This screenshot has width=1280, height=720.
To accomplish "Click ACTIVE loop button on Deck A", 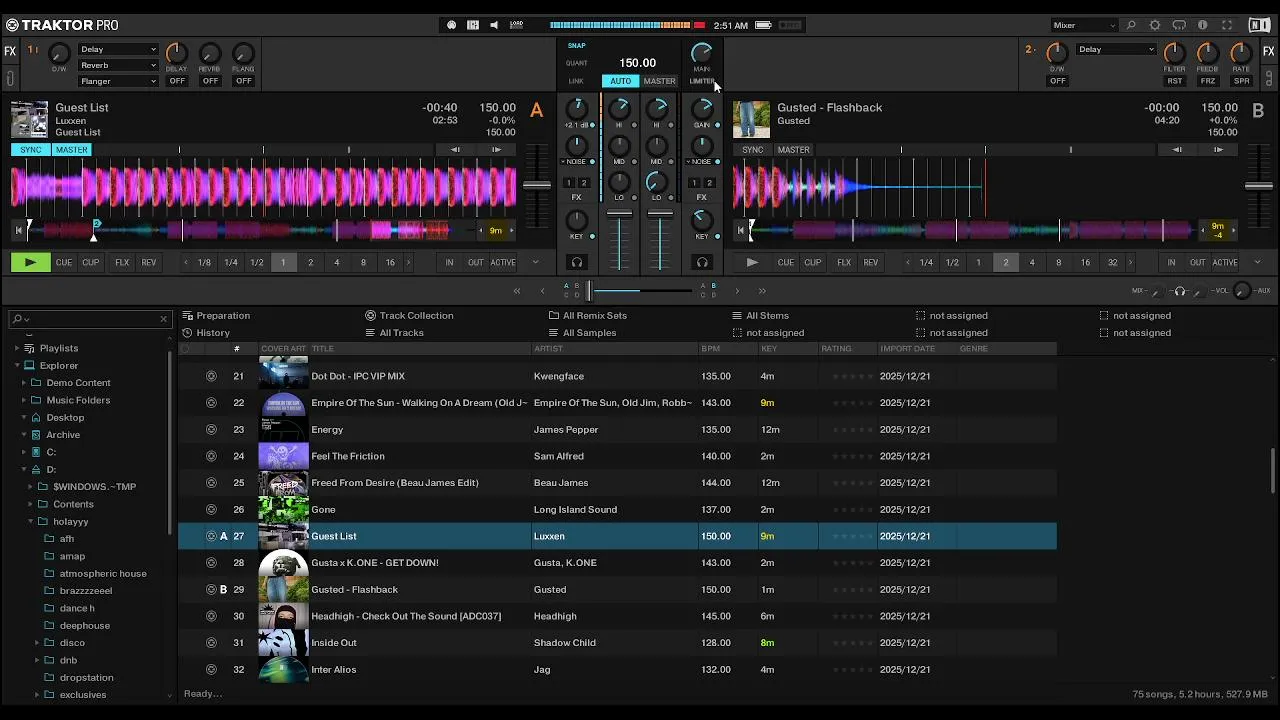I will tap(503, 262).
